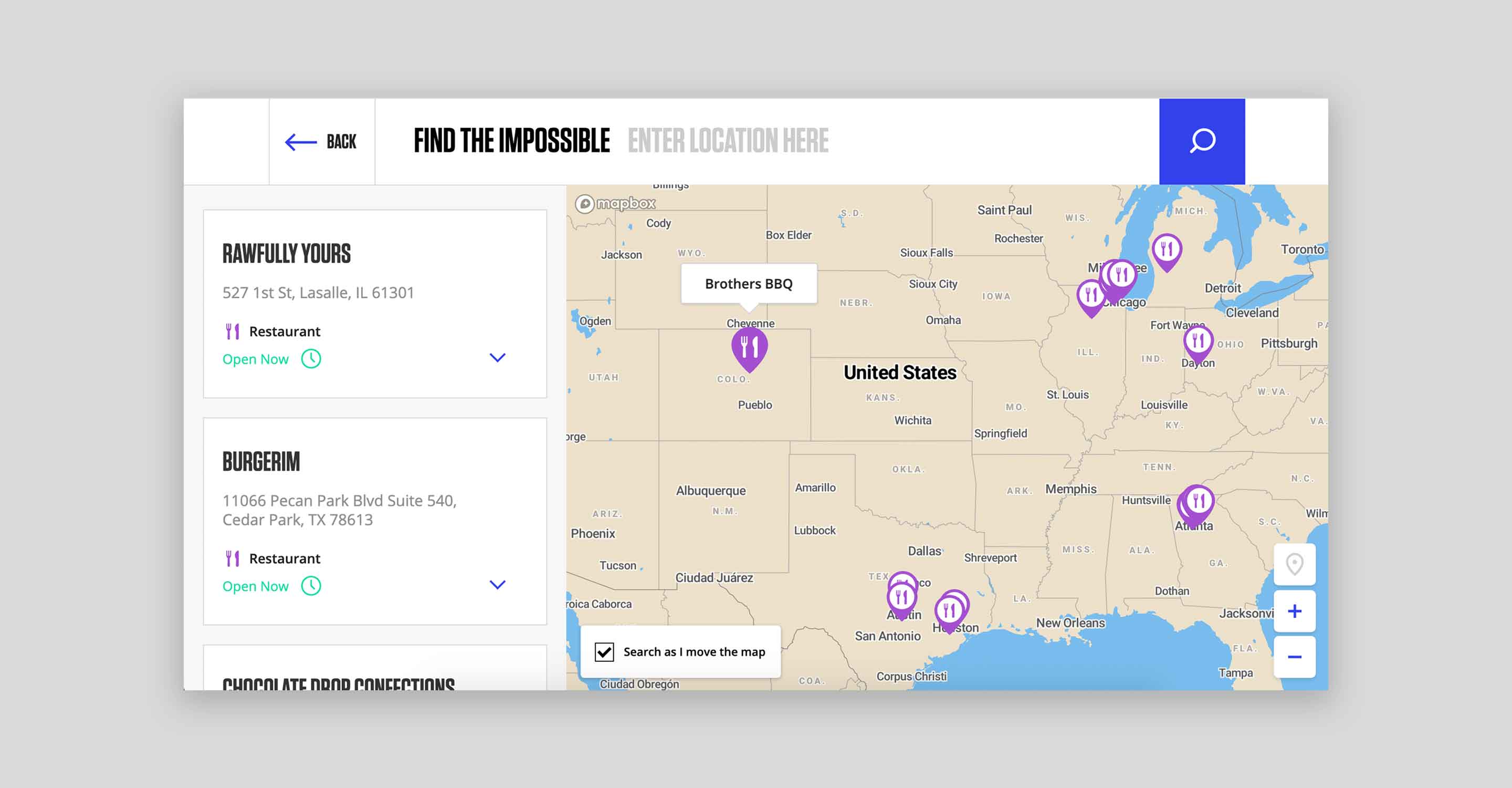This screenshot has height=788, width=1512.
Task: Click the zoom in button on the map
Action: tap(1294, 611)
